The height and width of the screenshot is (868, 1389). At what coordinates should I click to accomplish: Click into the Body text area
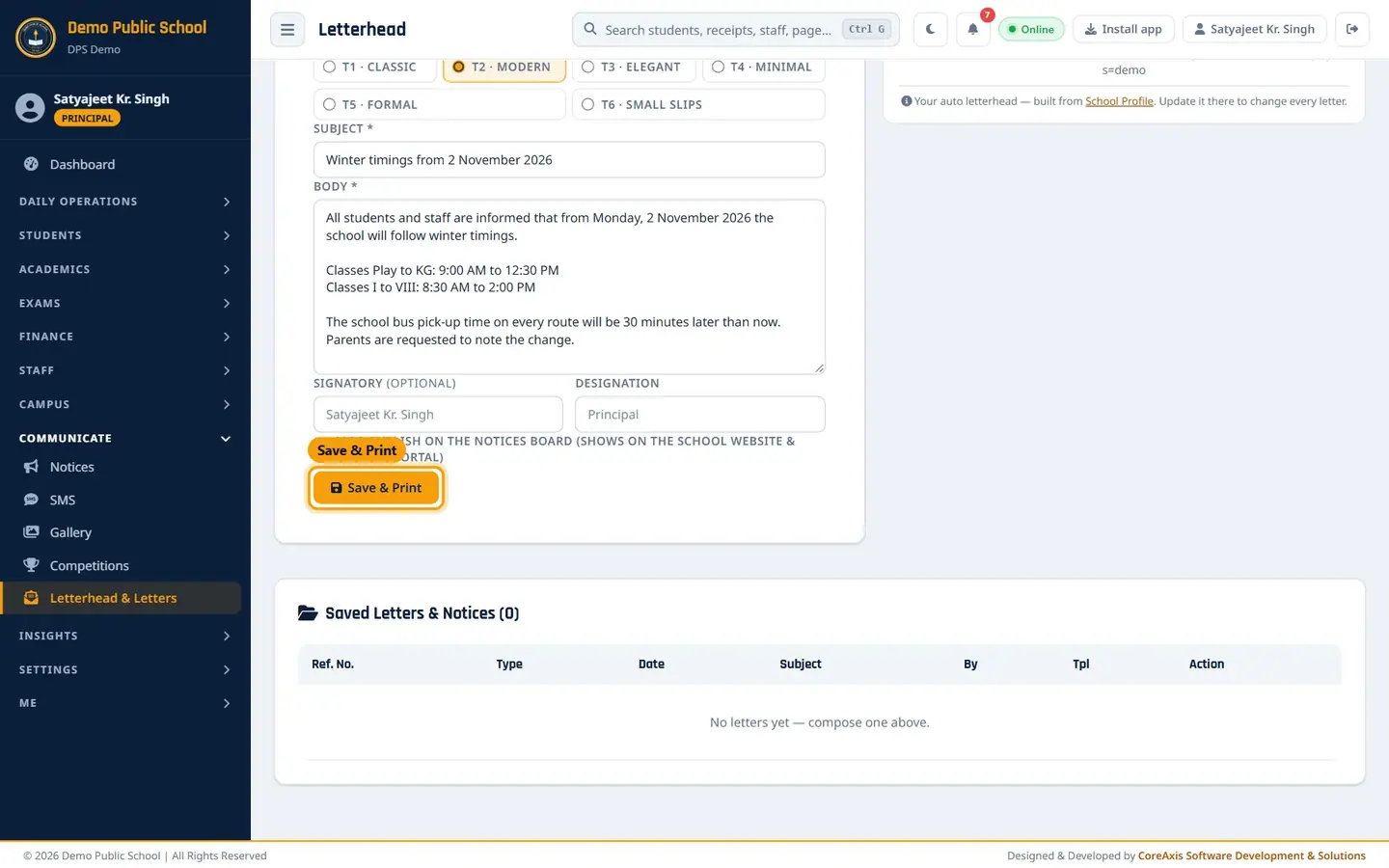click(x=569, y=286)
